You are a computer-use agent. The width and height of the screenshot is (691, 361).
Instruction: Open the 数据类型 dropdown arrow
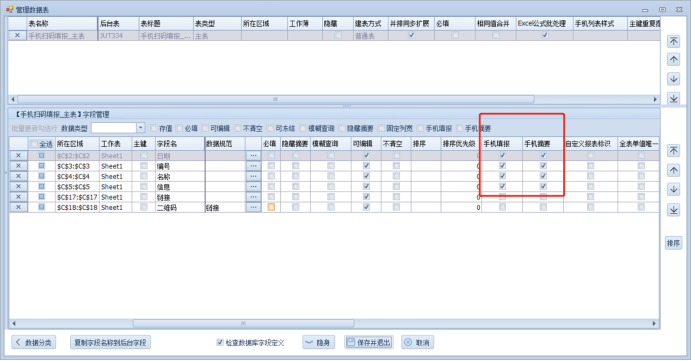pos(141,128)
